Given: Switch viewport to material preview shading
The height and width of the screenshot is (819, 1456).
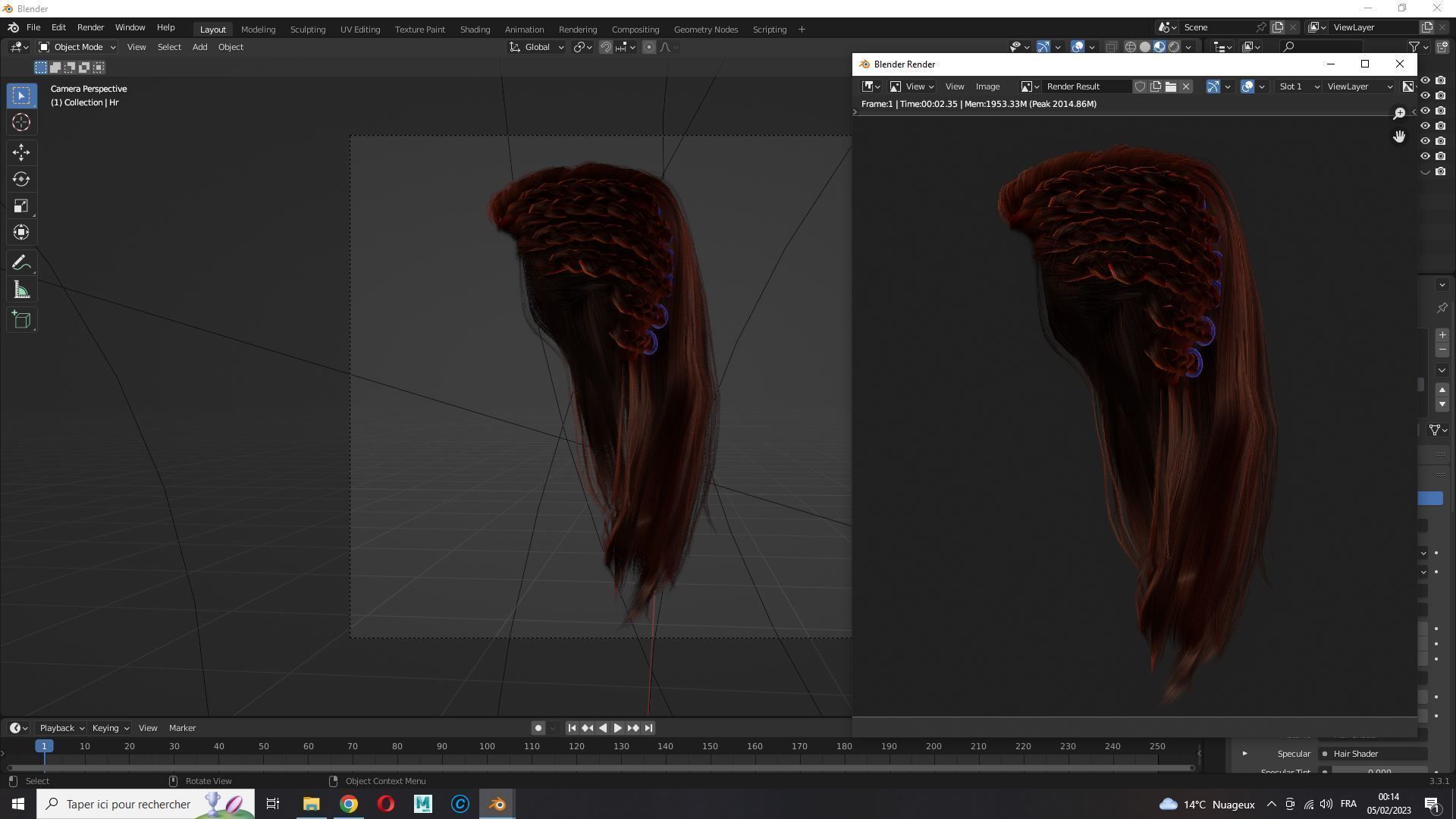Looking at the screenshot, I should point(1159,47).
